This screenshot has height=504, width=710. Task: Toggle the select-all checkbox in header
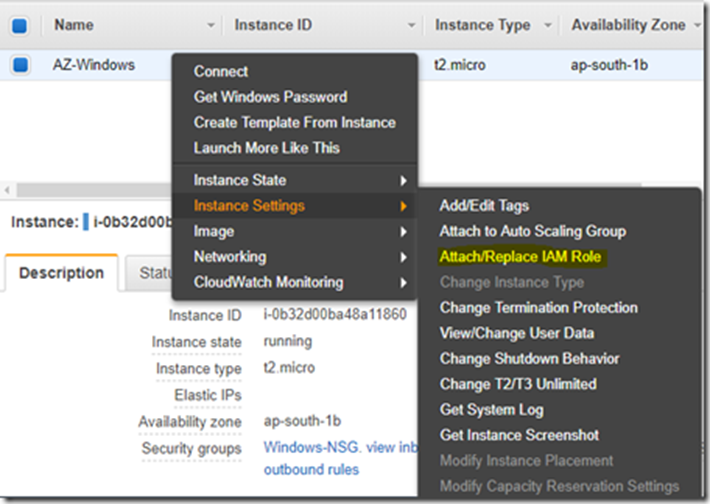[19, 25]
